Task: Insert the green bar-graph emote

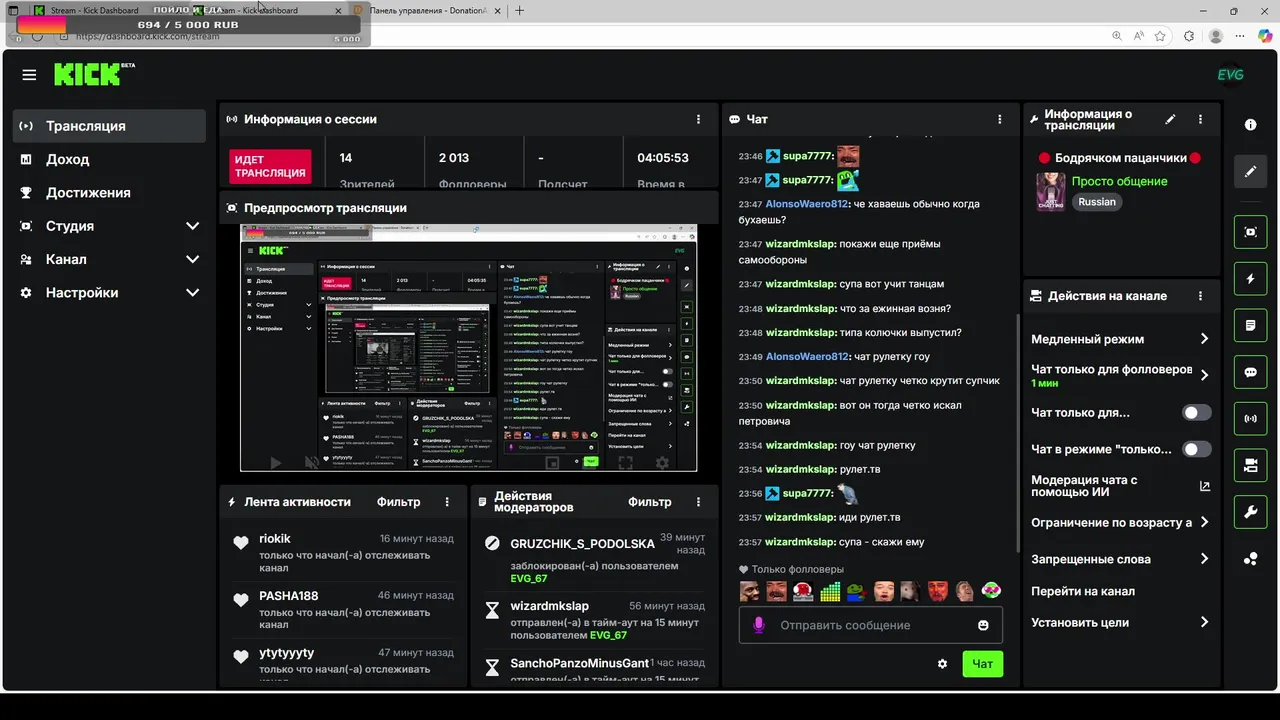Action: 830,591
